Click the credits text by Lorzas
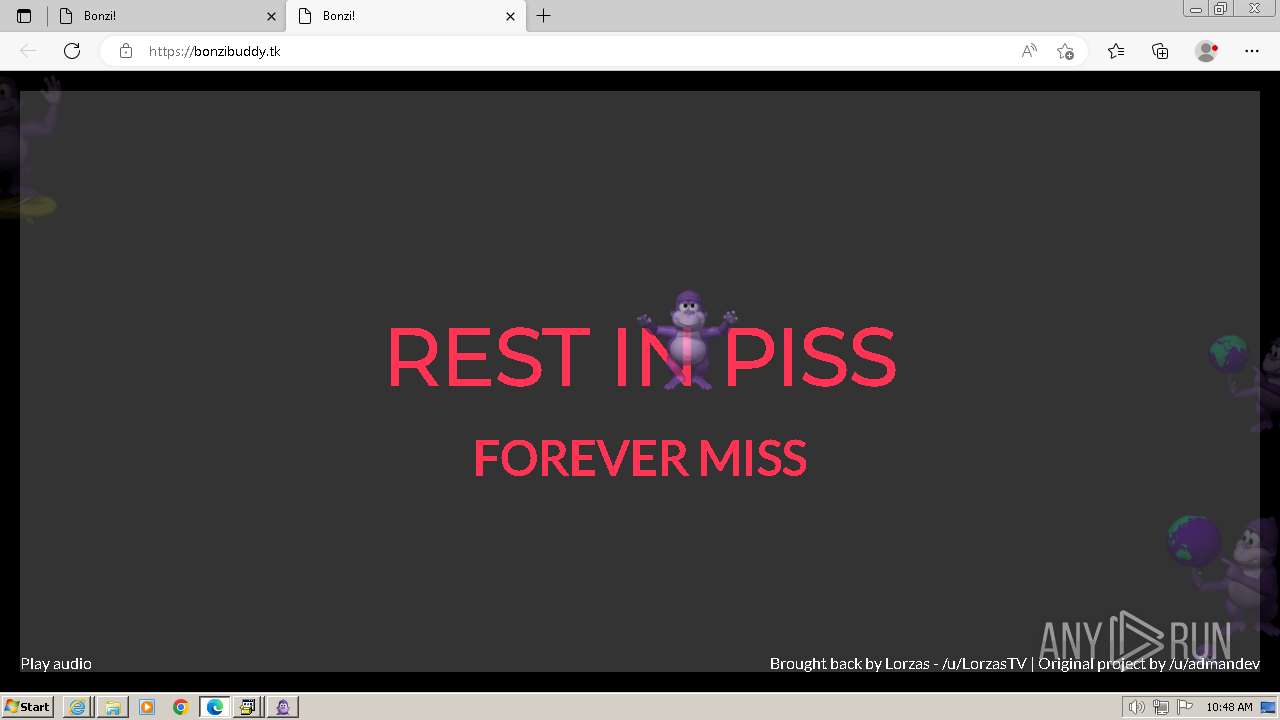Image resolution: width=1280 pixels, height=720 pixels. 1014,663
